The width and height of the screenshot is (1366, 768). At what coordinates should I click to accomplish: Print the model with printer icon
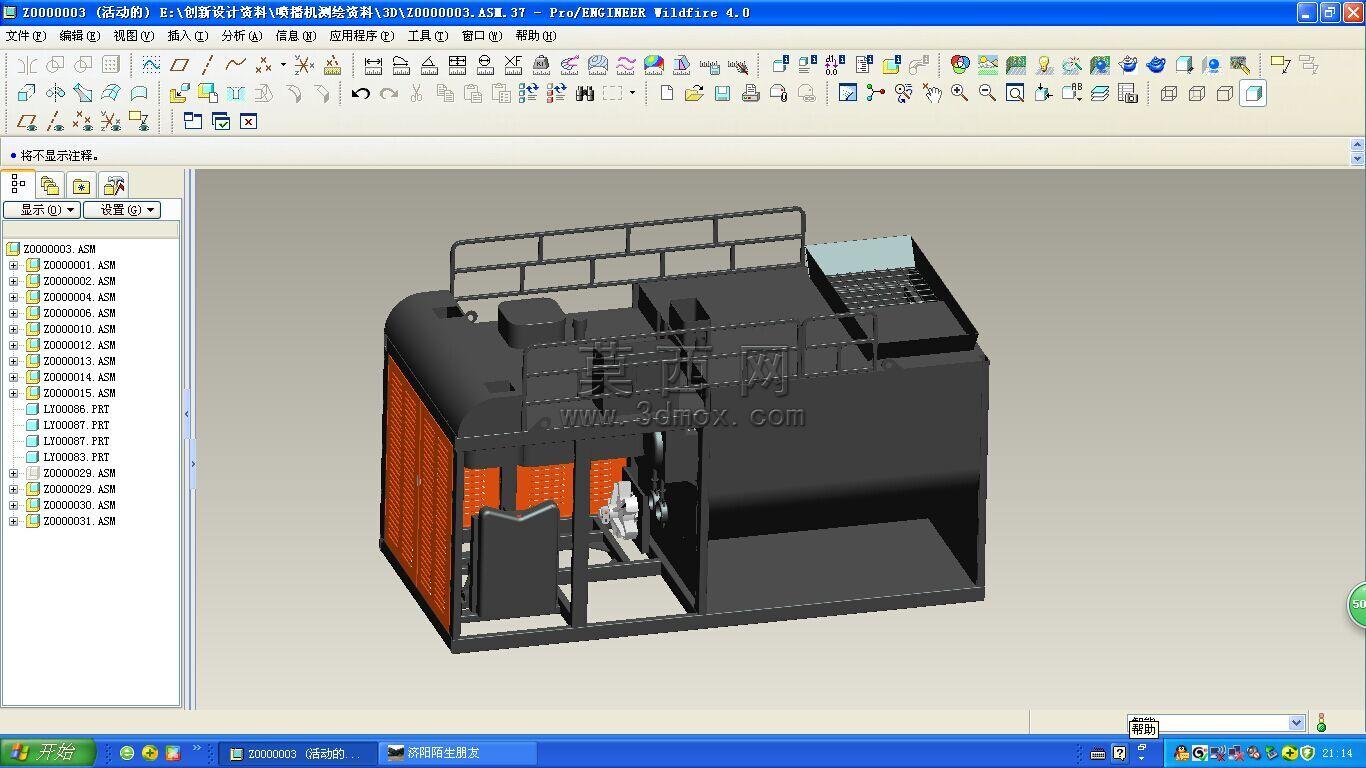tap(750, 93)
